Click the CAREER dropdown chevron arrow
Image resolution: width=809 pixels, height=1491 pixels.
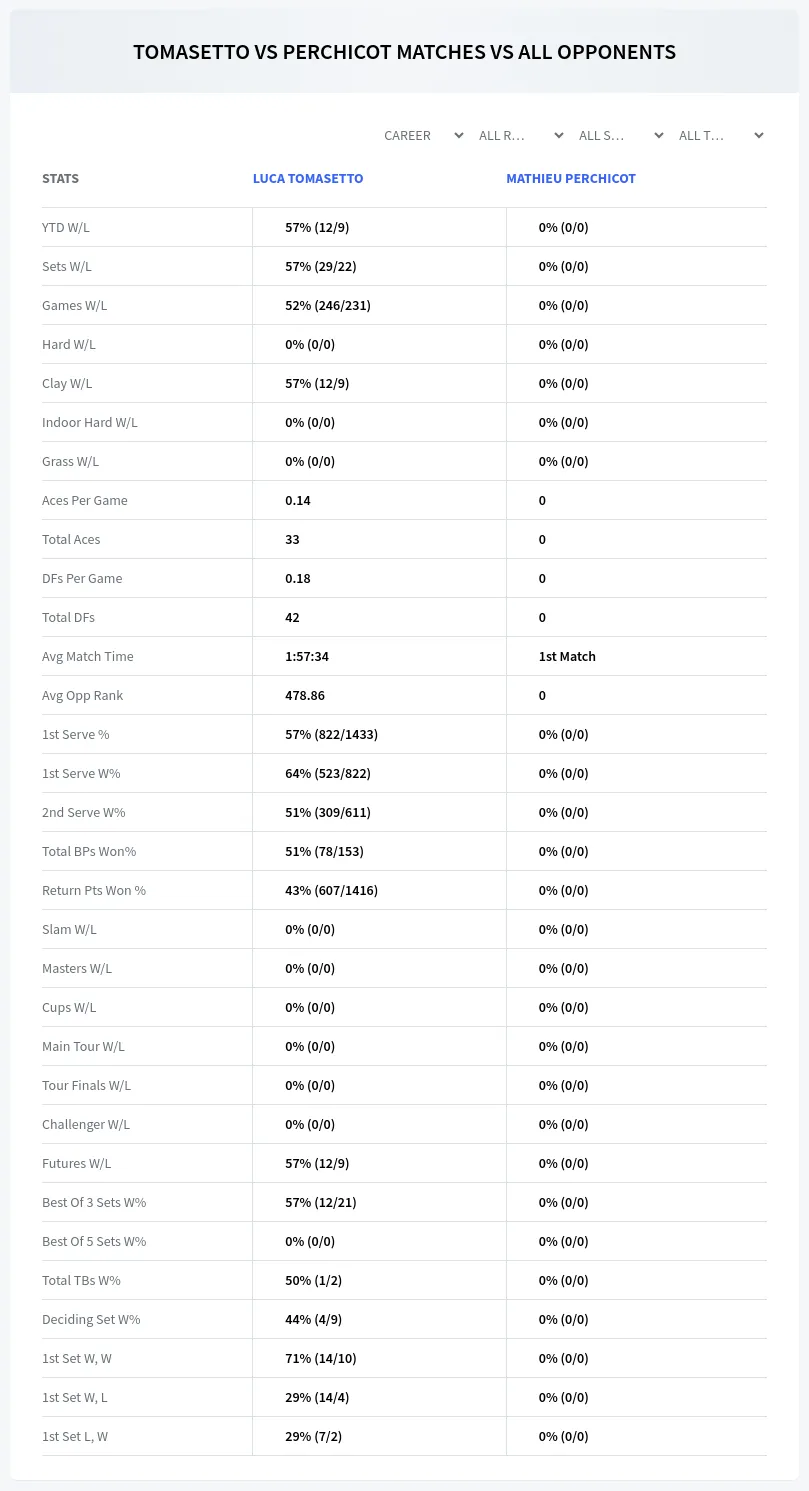click(458, 136)
